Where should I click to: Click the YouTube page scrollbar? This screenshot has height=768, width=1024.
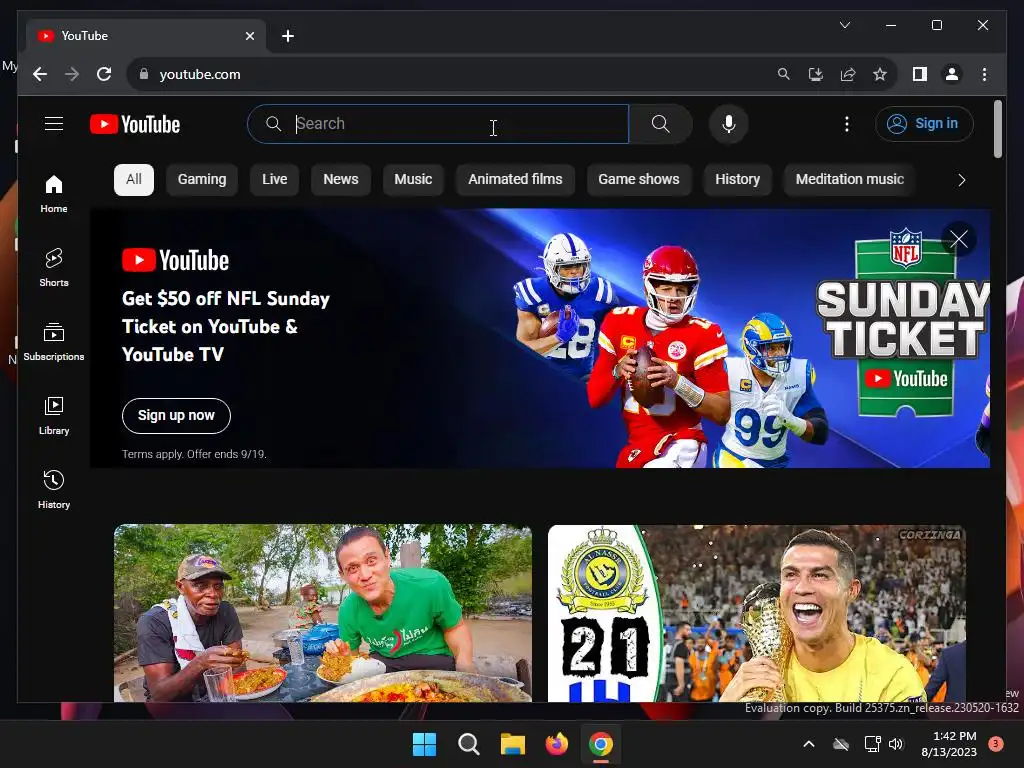[x=998, y=129]
